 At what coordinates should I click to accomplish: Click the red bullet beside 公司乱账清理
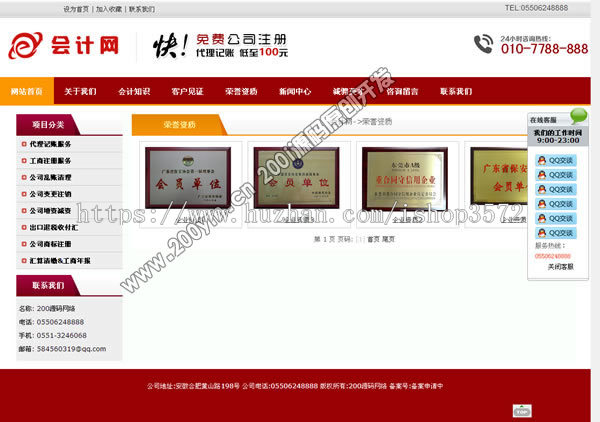24,178
